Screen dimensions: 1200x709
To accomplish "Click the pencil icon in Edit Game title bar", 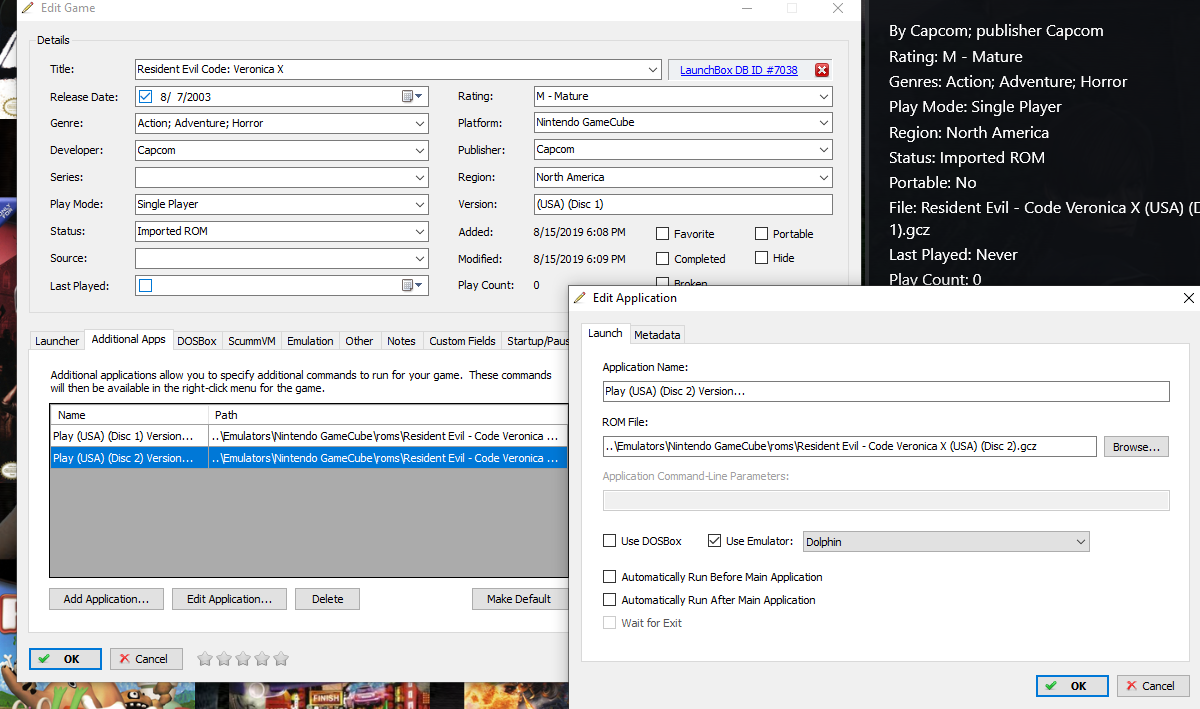I will point(27,8).
